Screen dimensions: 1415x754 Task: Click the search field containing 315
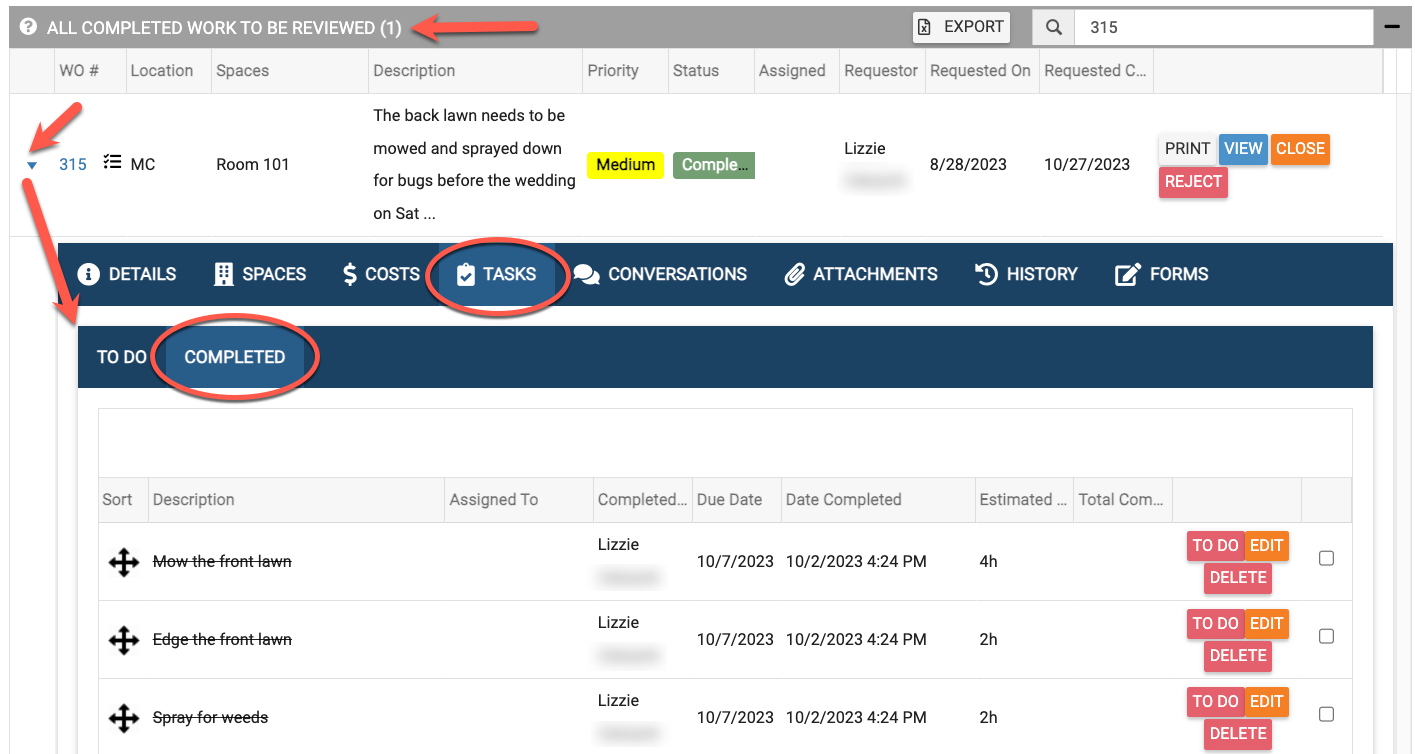1222,27
